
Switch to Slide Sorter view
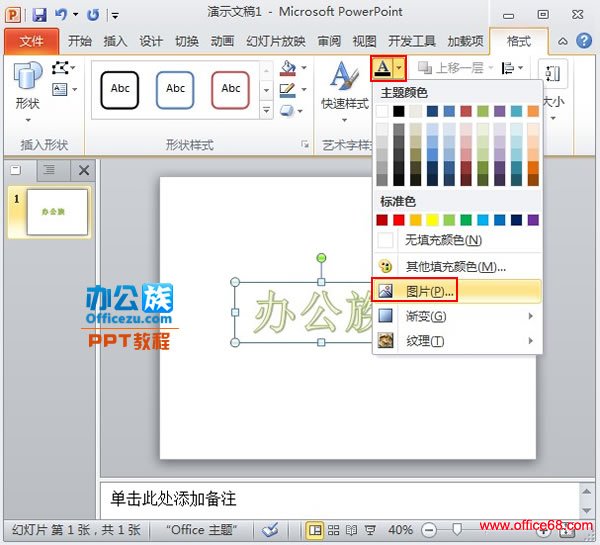(333, 530)
